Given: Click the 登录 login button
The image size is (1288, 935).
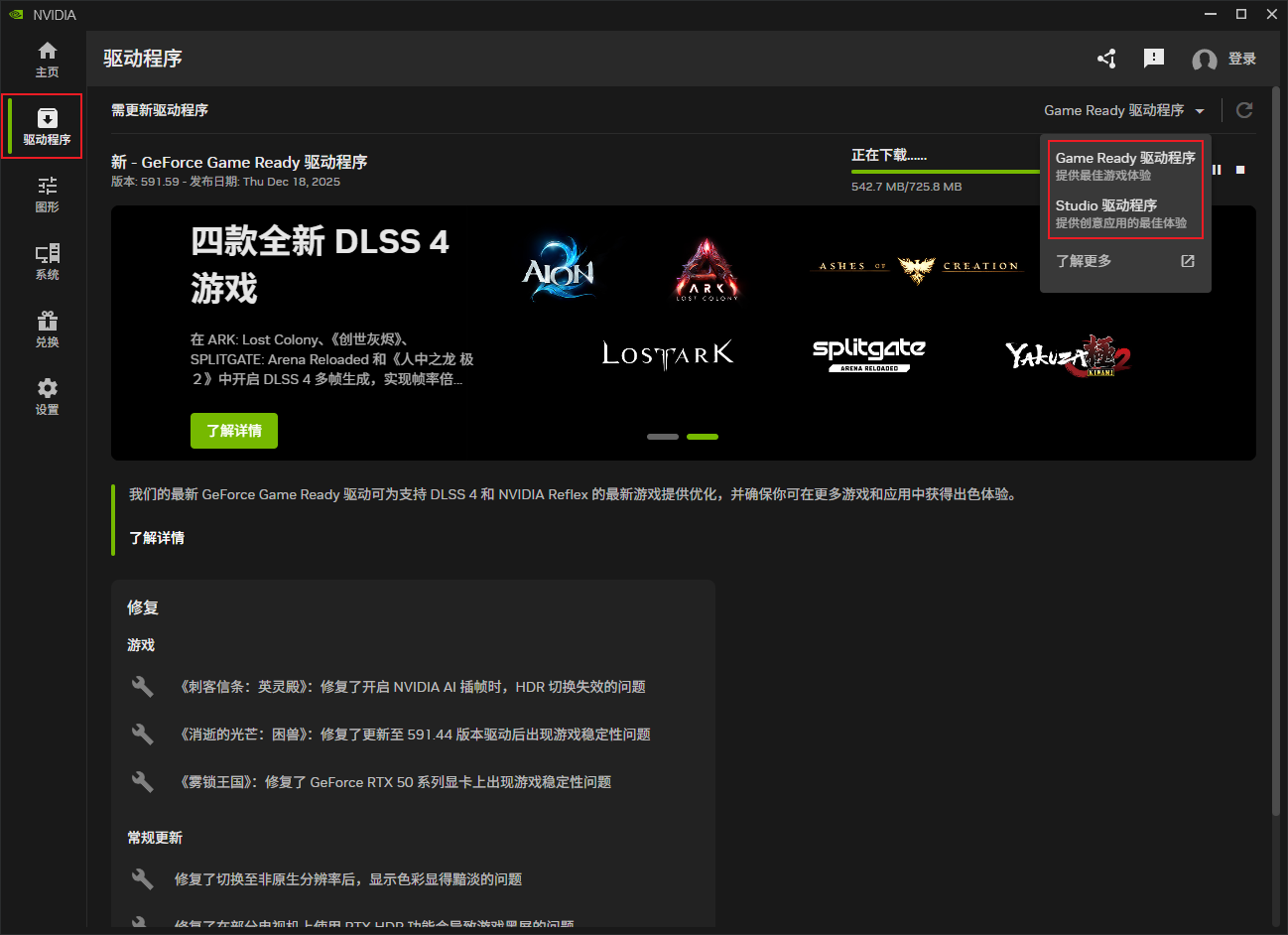Looking at the screenshot, I should tap(1242, 60).
